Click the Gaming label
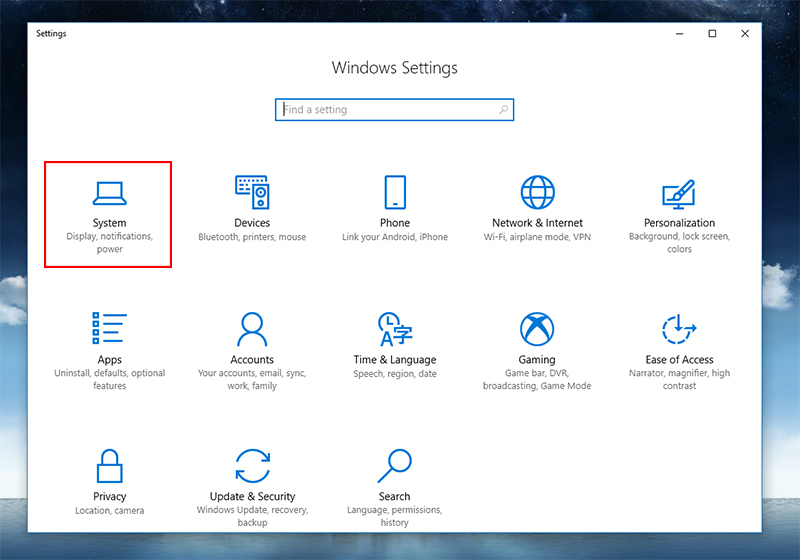 pyautogui.click(x=537, y=360)
